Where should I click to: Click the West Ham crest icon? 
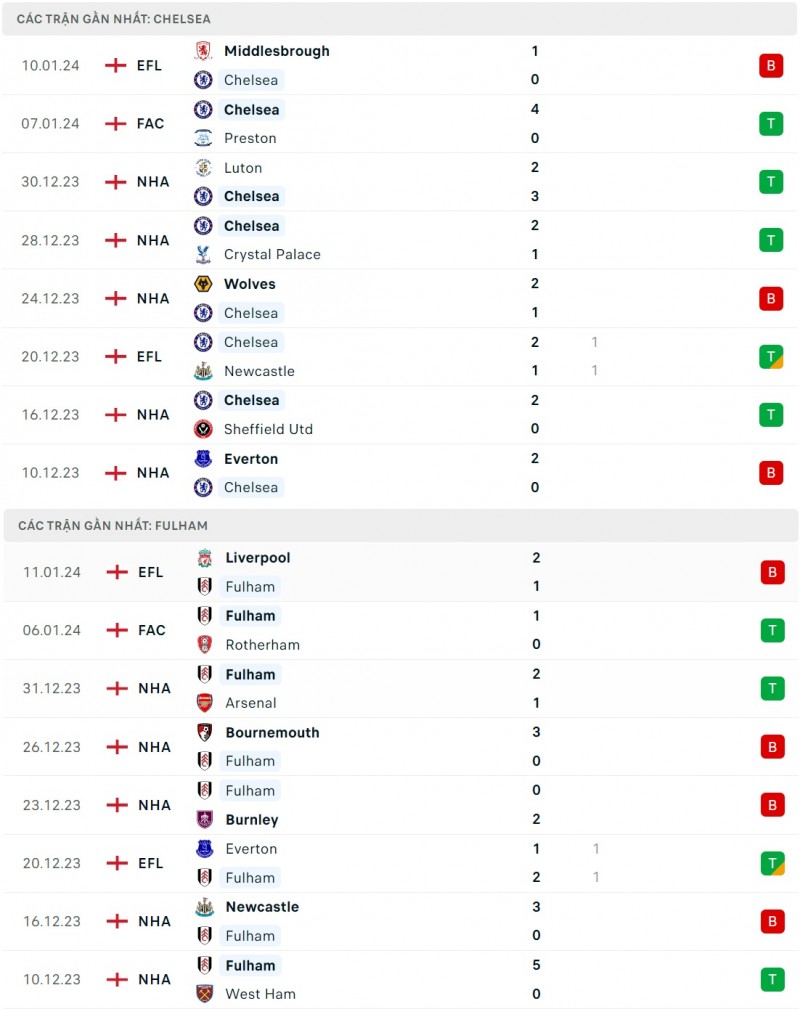204,994
